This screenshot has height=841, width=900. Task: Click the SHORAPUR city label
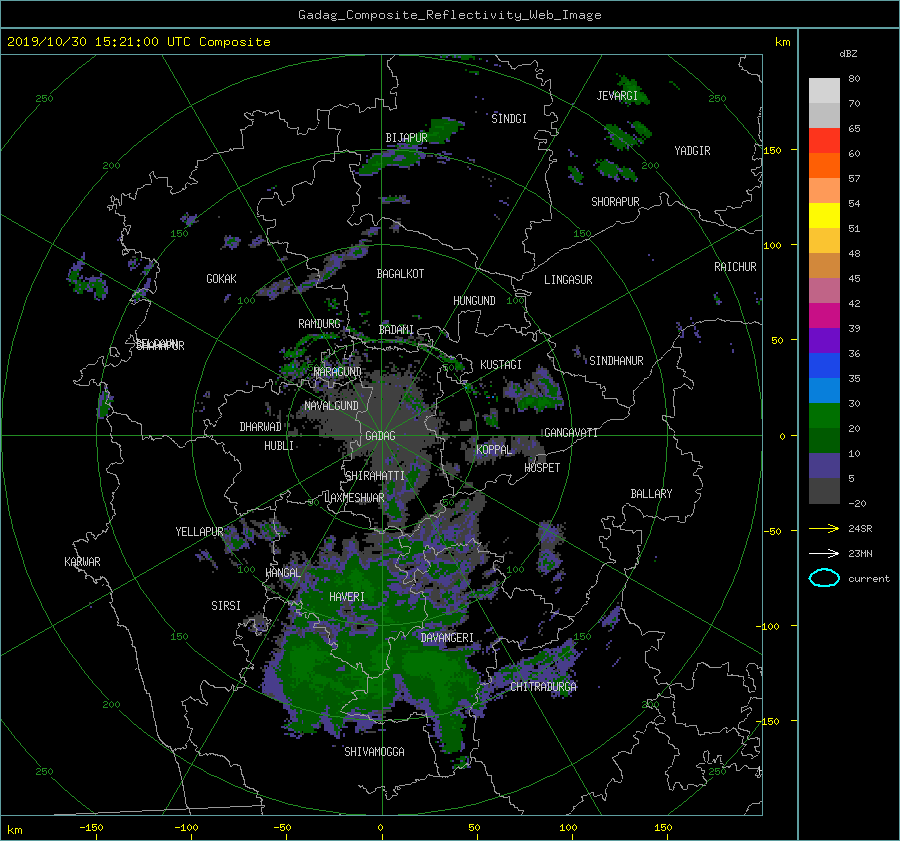[615, 202]
